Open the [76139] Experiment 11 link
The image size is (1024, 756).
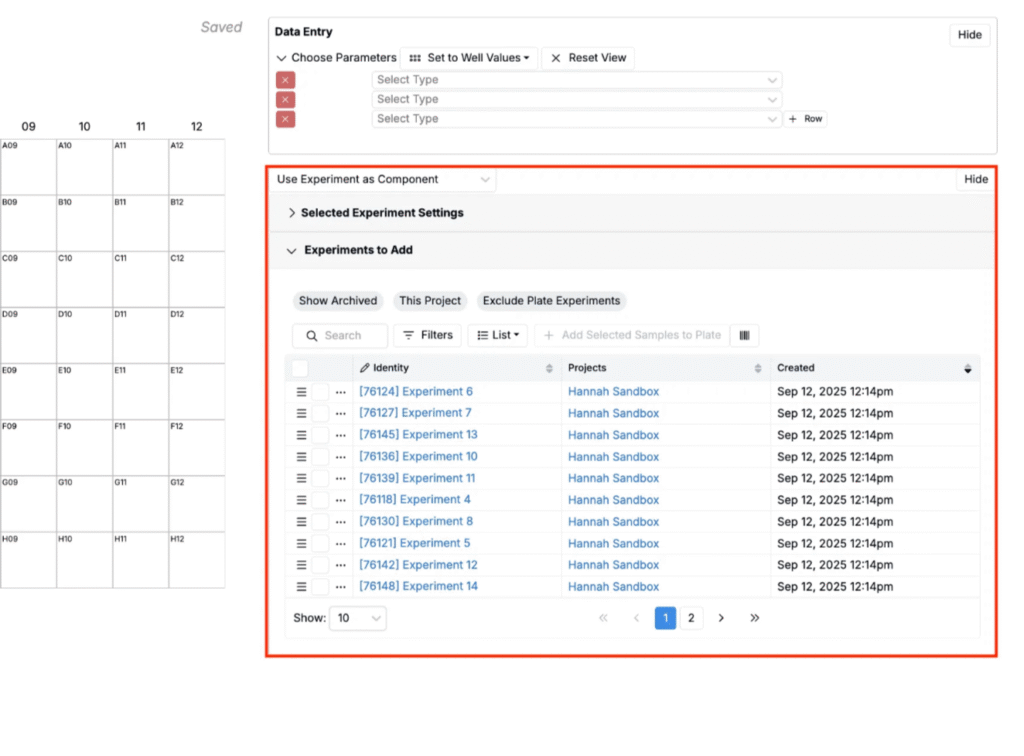pyautogui.click(x=417, y=478)
